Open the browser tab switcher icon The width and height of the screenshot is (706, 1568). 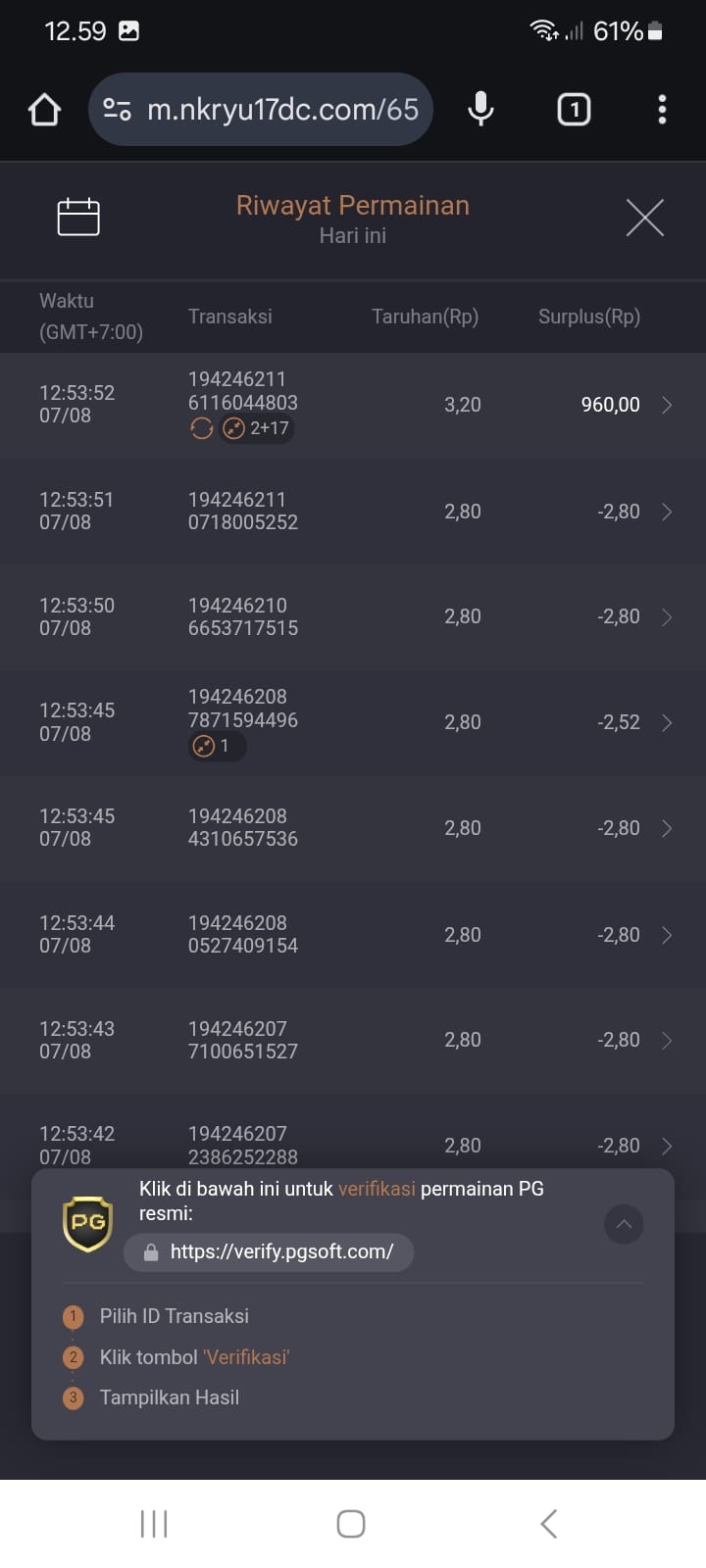(x=574, y=109)
